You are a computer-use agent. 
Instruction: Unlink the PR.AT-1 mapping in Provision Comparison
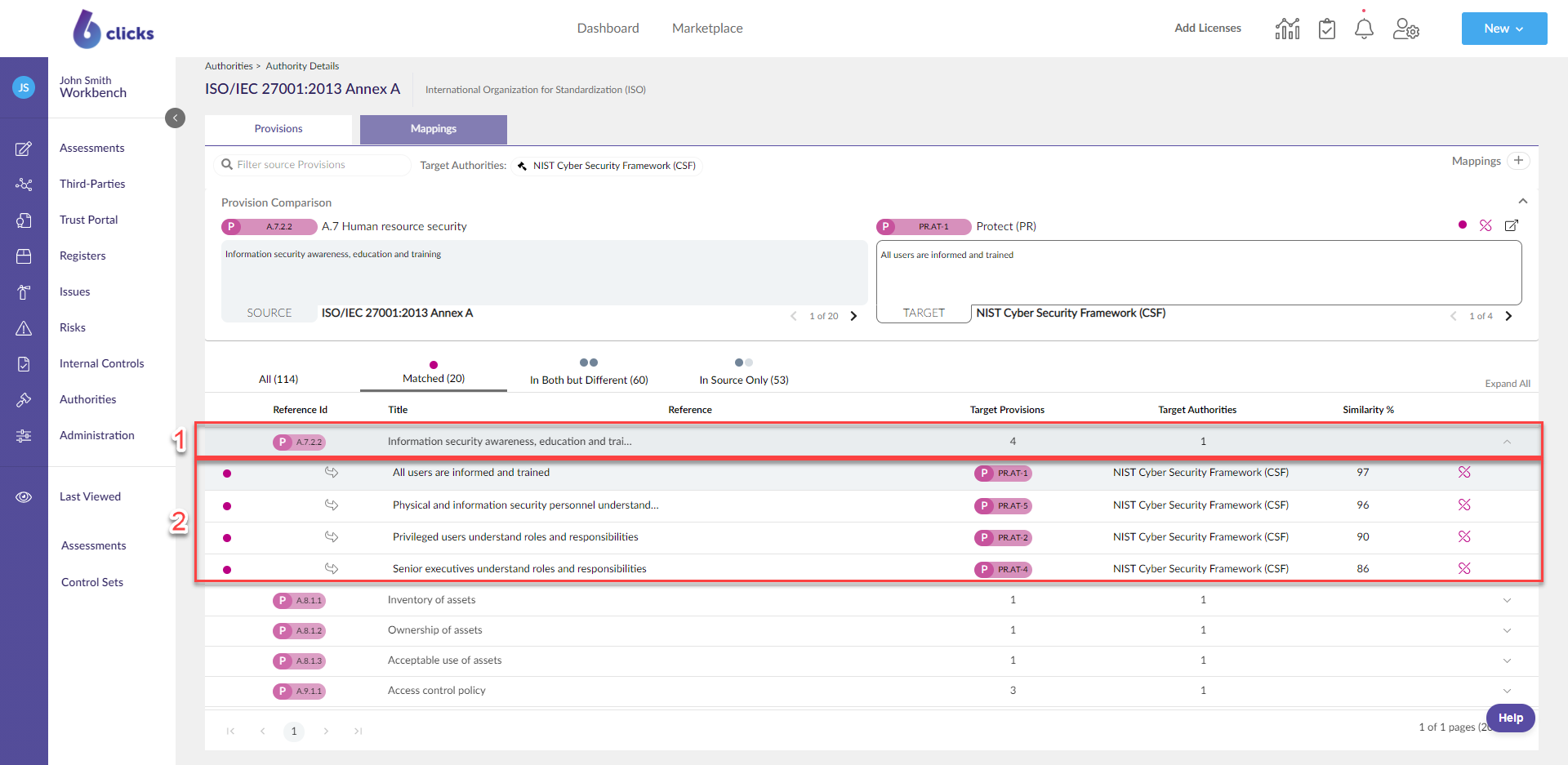pyautogui.click(x=1486, y=225)
